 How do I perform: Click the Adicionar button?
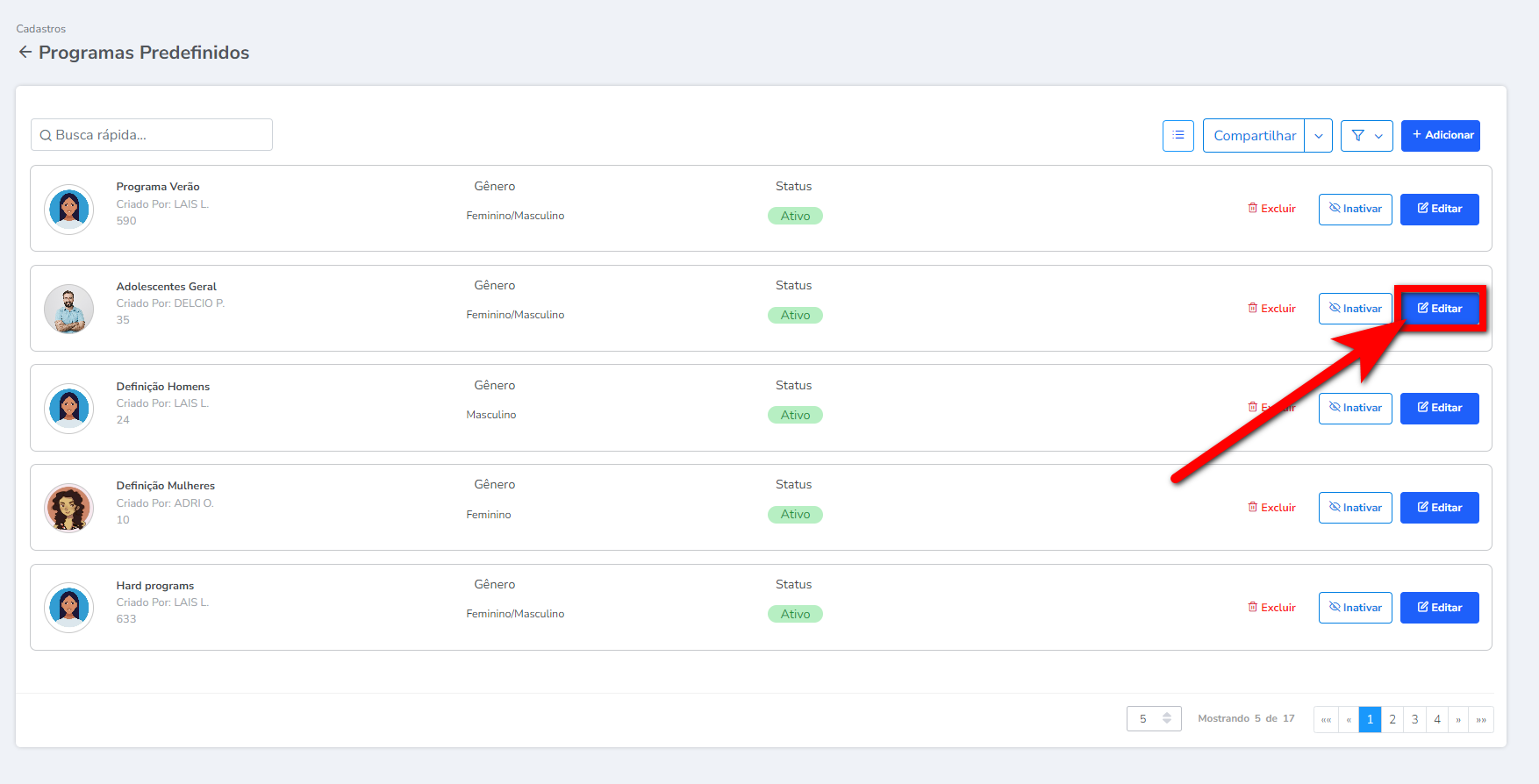pos(1440,136)
